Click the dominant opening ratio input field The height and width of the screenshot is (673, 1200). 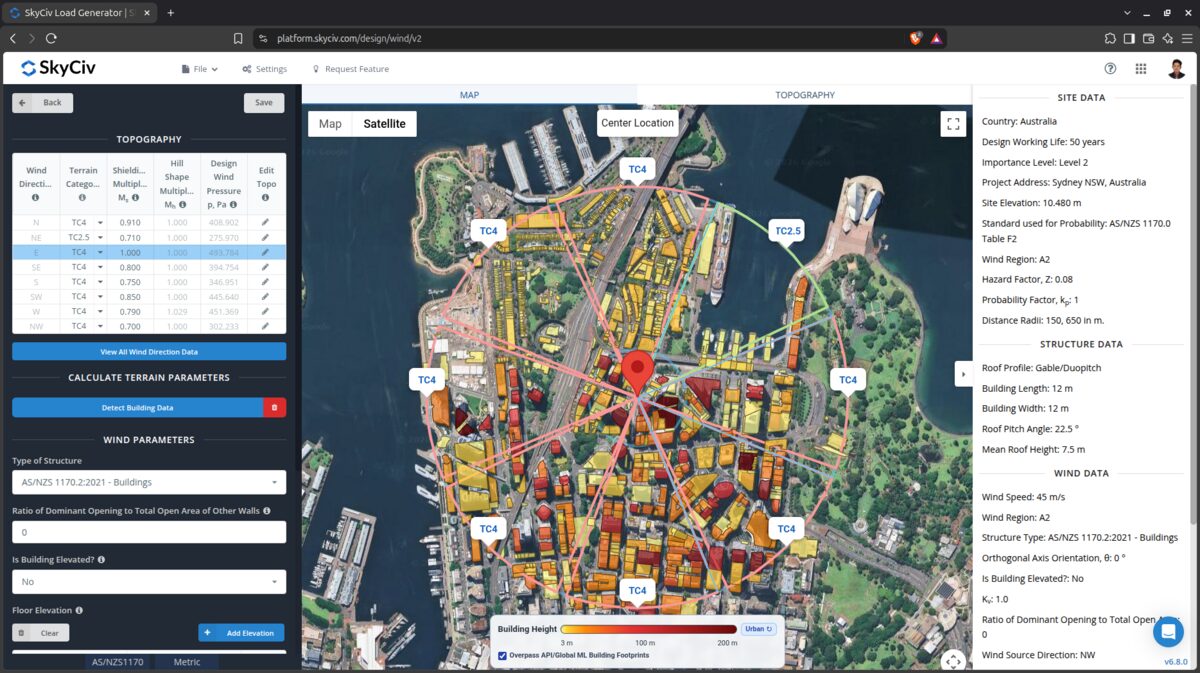149,532
